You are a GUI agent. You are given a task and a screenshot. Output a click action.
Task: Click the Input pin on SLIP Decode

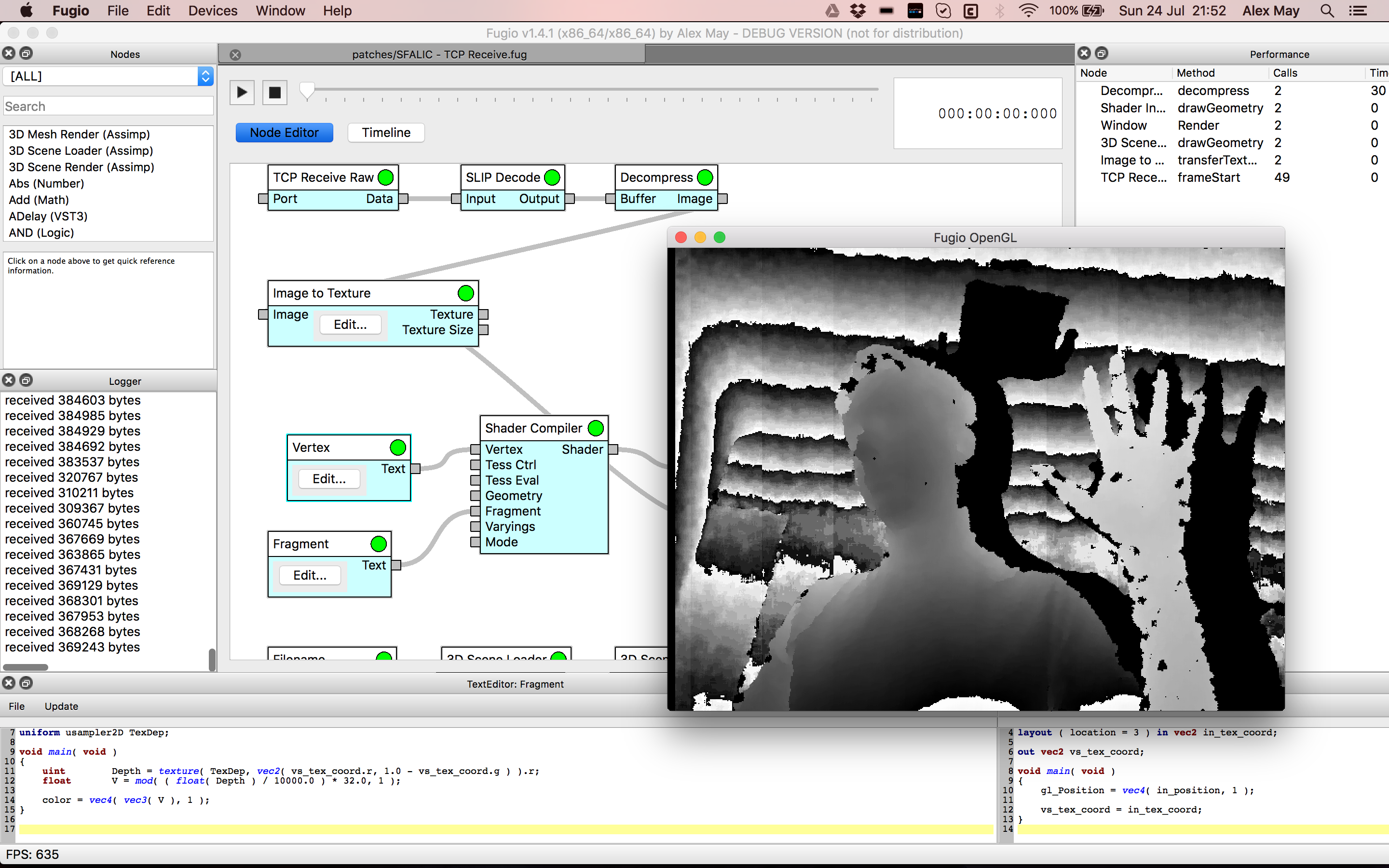tap(456, 199)
